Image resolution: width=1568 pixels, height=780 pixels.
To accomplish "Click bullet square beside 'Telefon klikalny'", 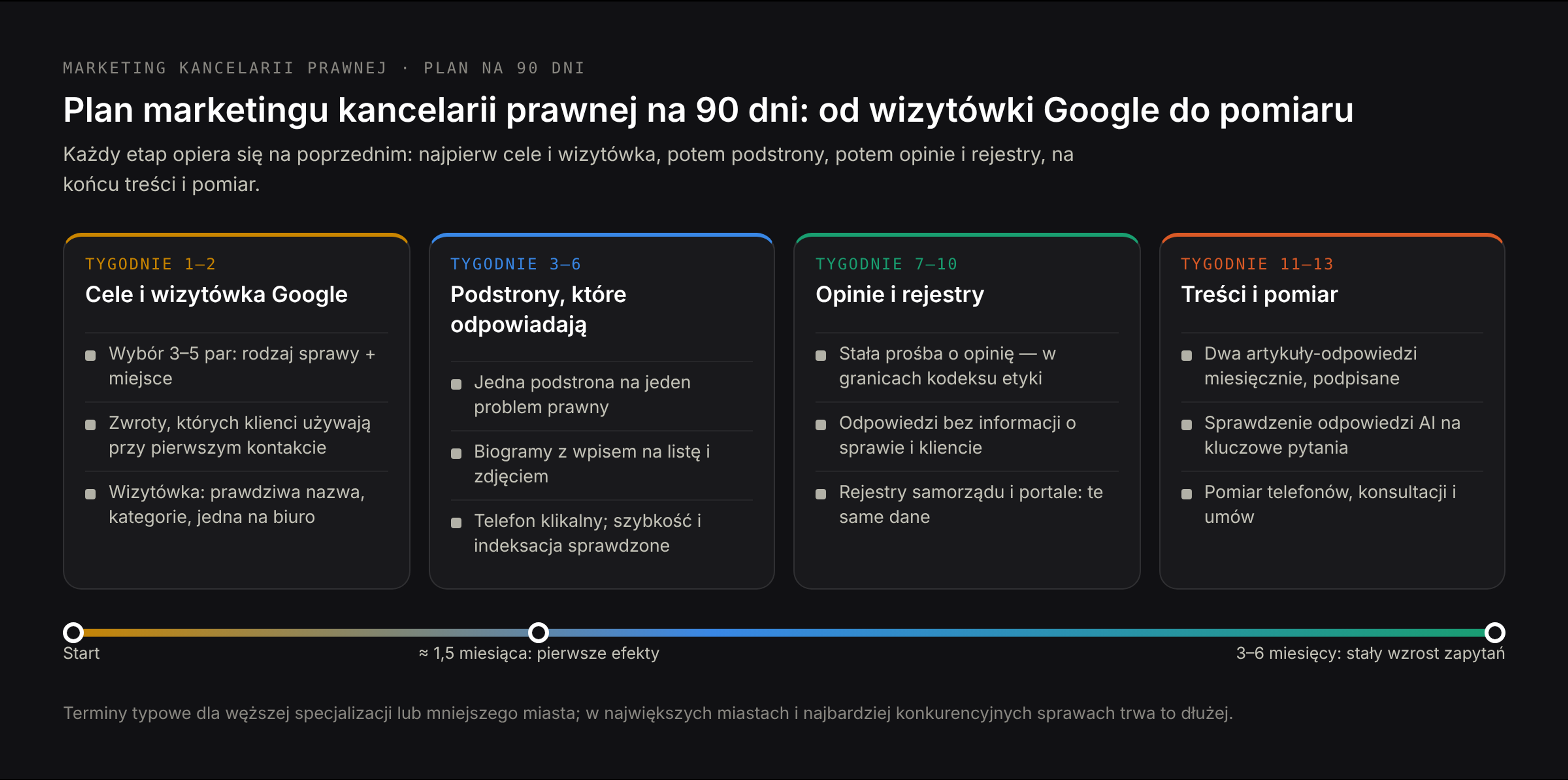I will click(456, 522).
